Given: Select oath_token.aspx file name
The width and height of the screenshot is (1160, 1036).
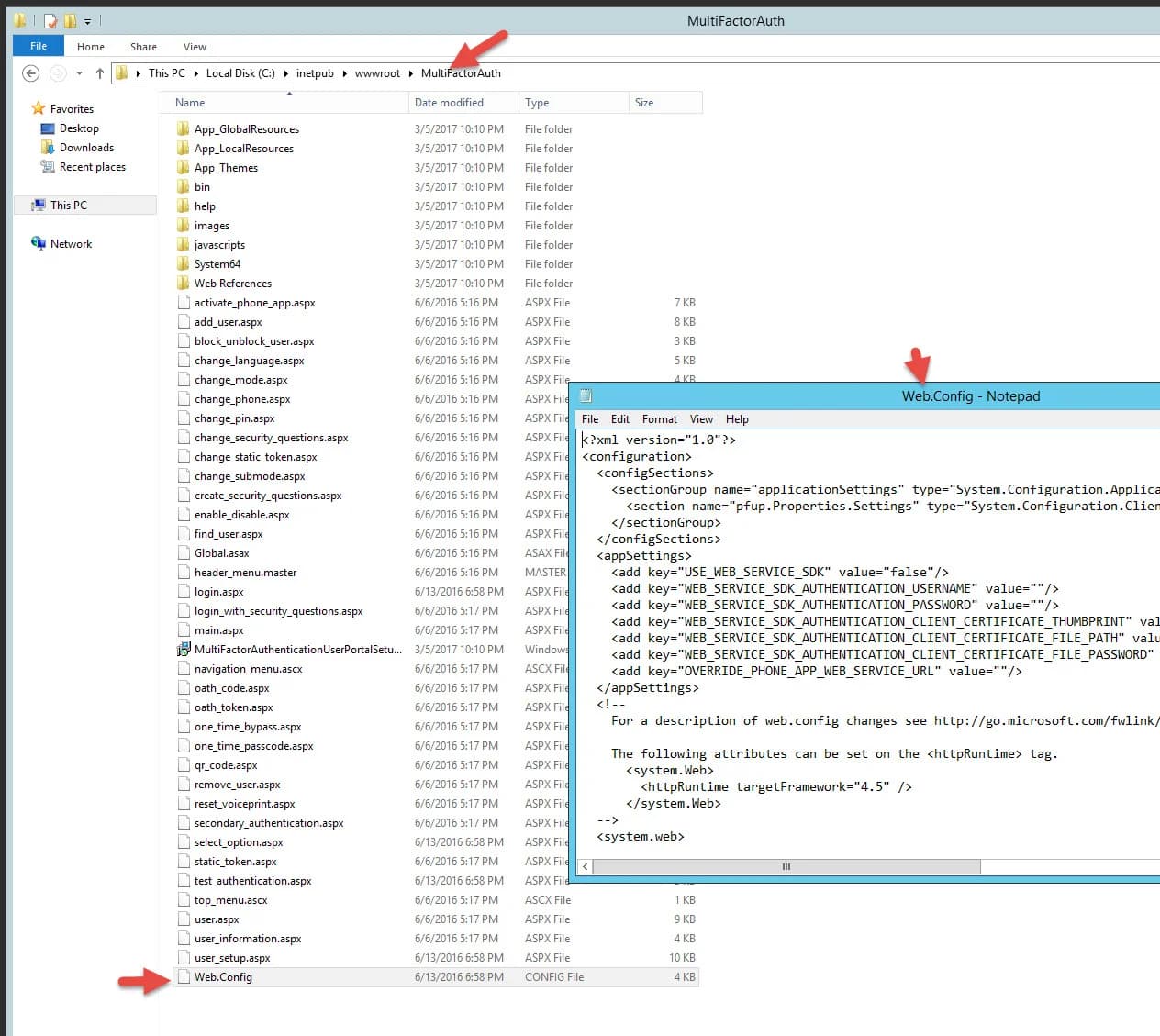Looking at the screenshot, I should click(x=233, y=707).
